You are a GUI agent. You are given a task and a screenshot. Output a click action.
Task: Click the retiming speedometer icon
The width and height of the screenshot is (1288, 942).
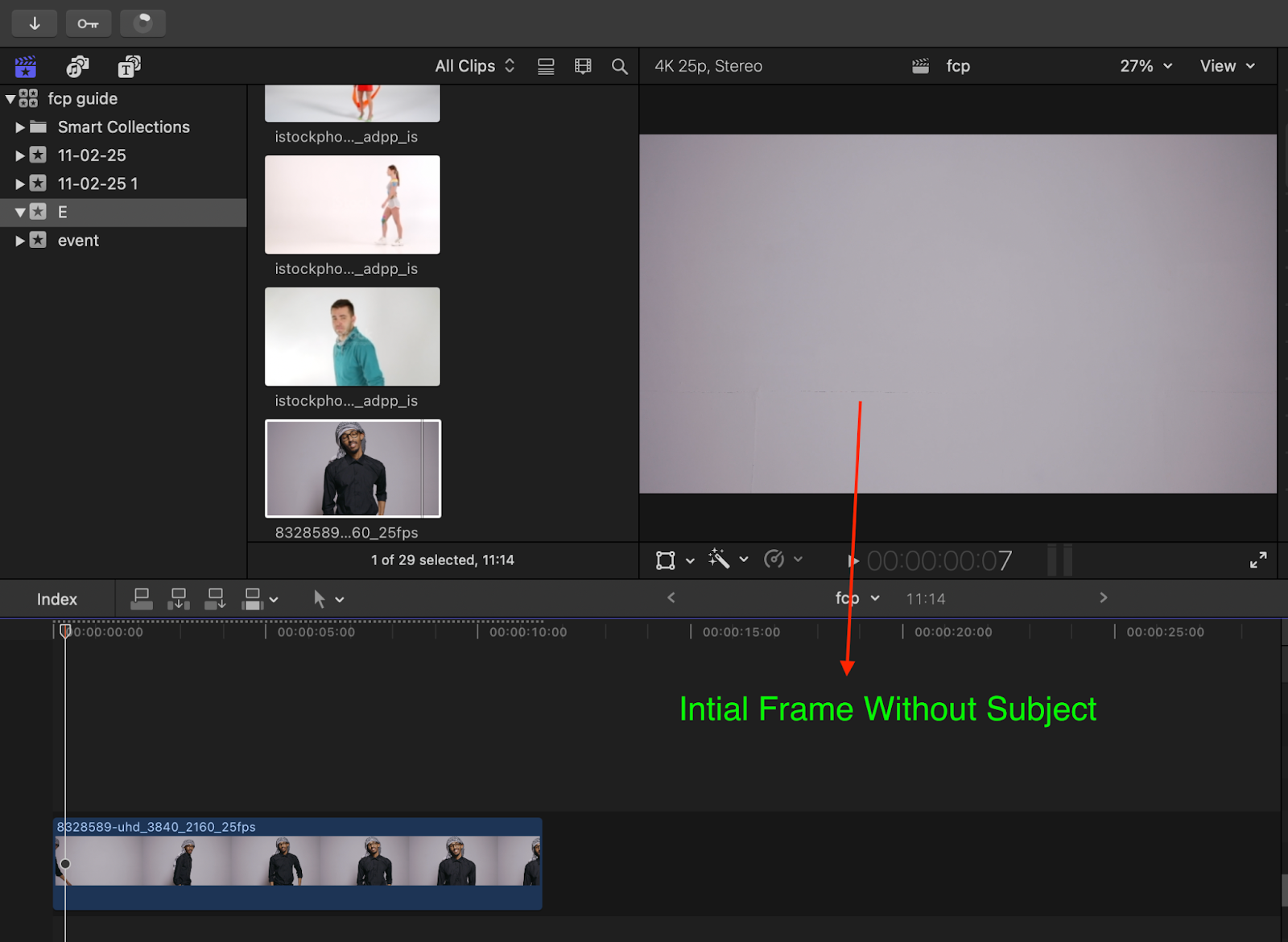tap(774, 559)
